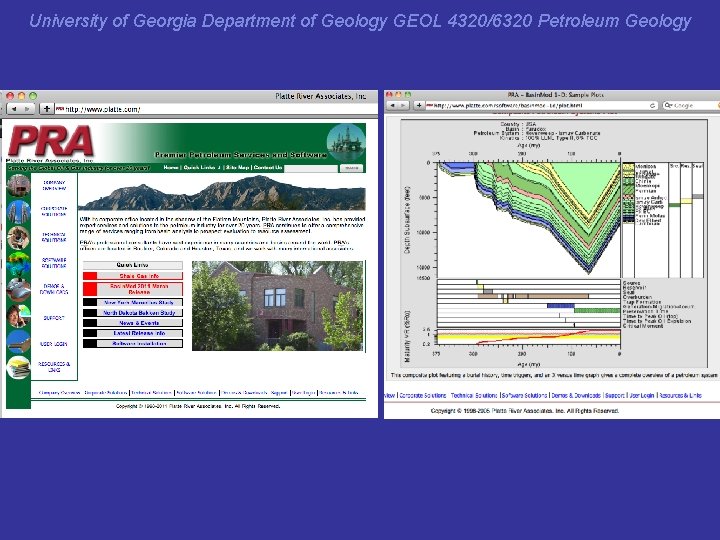Click the Support round icon
Screen dimensions: 720x540
tap(18, 316)
